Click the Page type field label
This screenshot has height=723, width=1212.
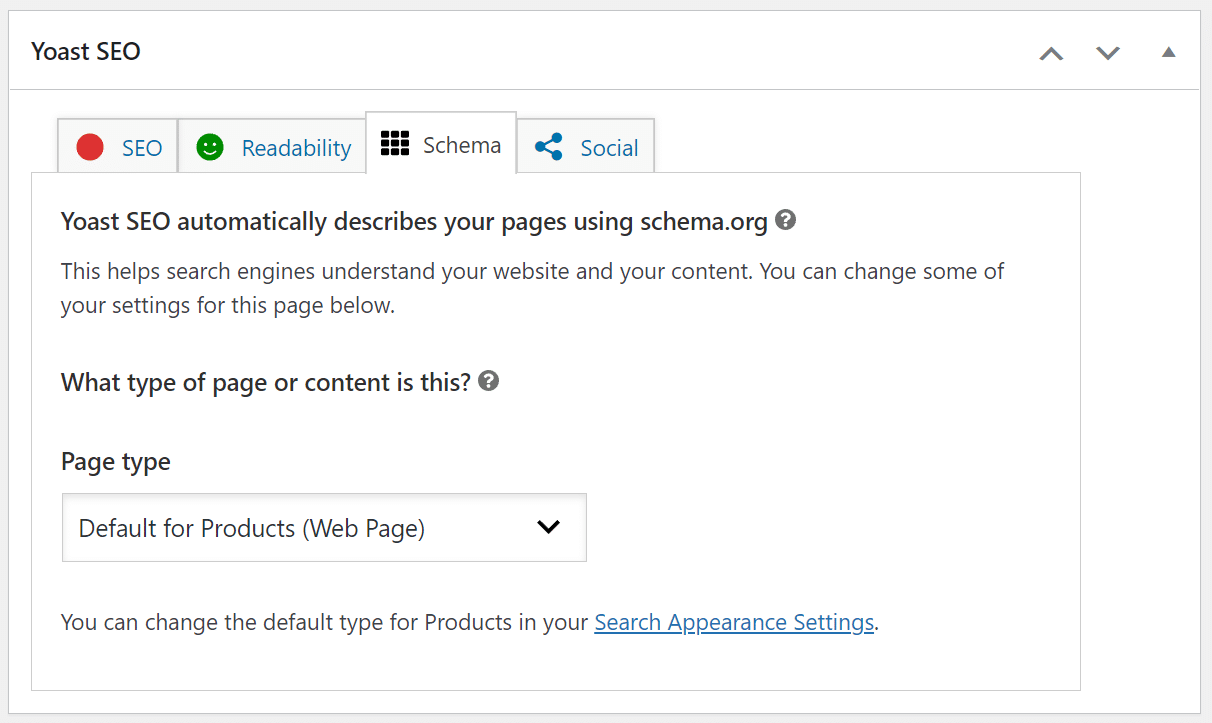[x=116, y=461]
